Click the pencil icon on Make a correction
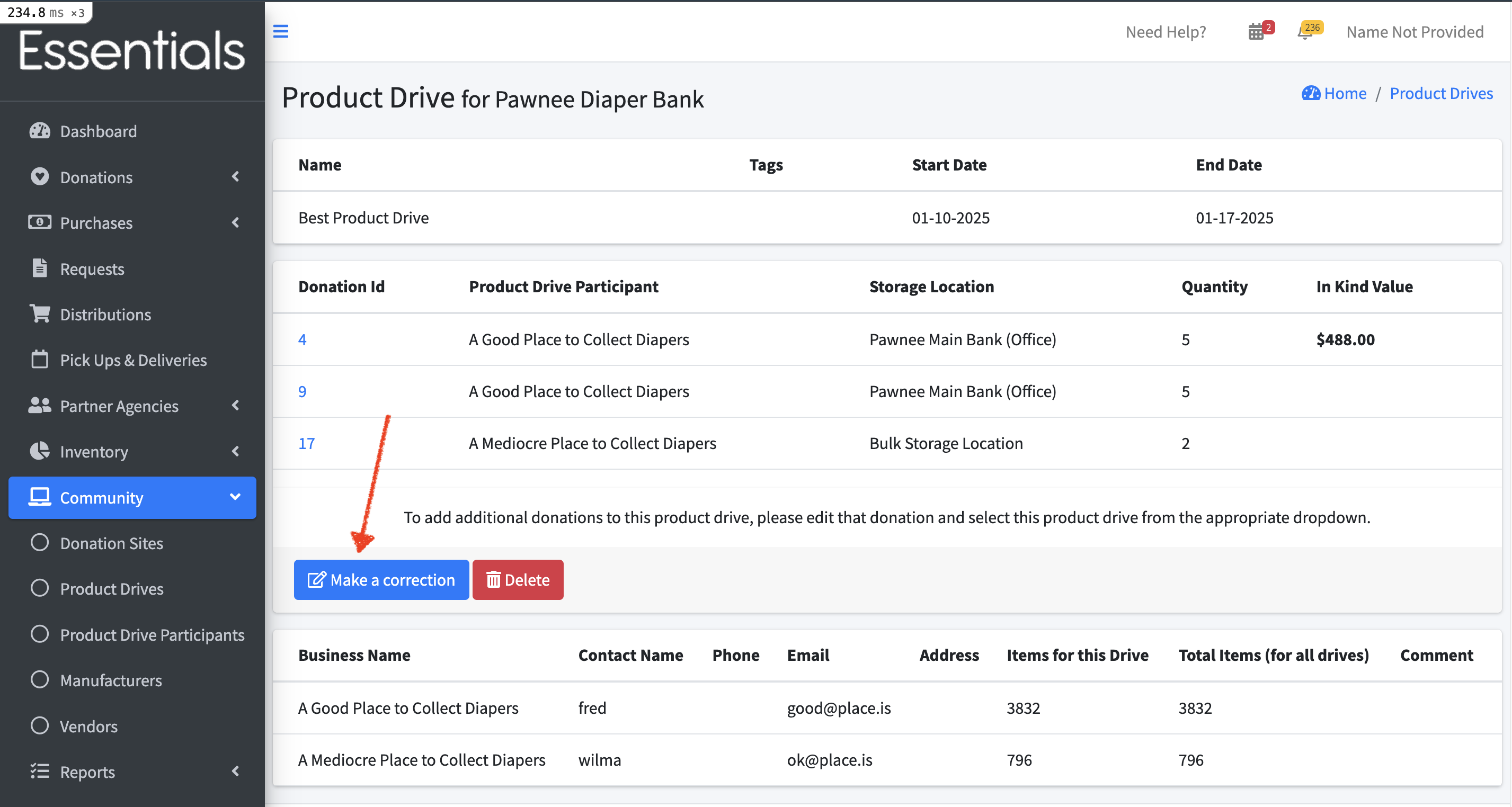Viewport: 1512px width, 807px height. pyautogui.click(x=316, y=580)
